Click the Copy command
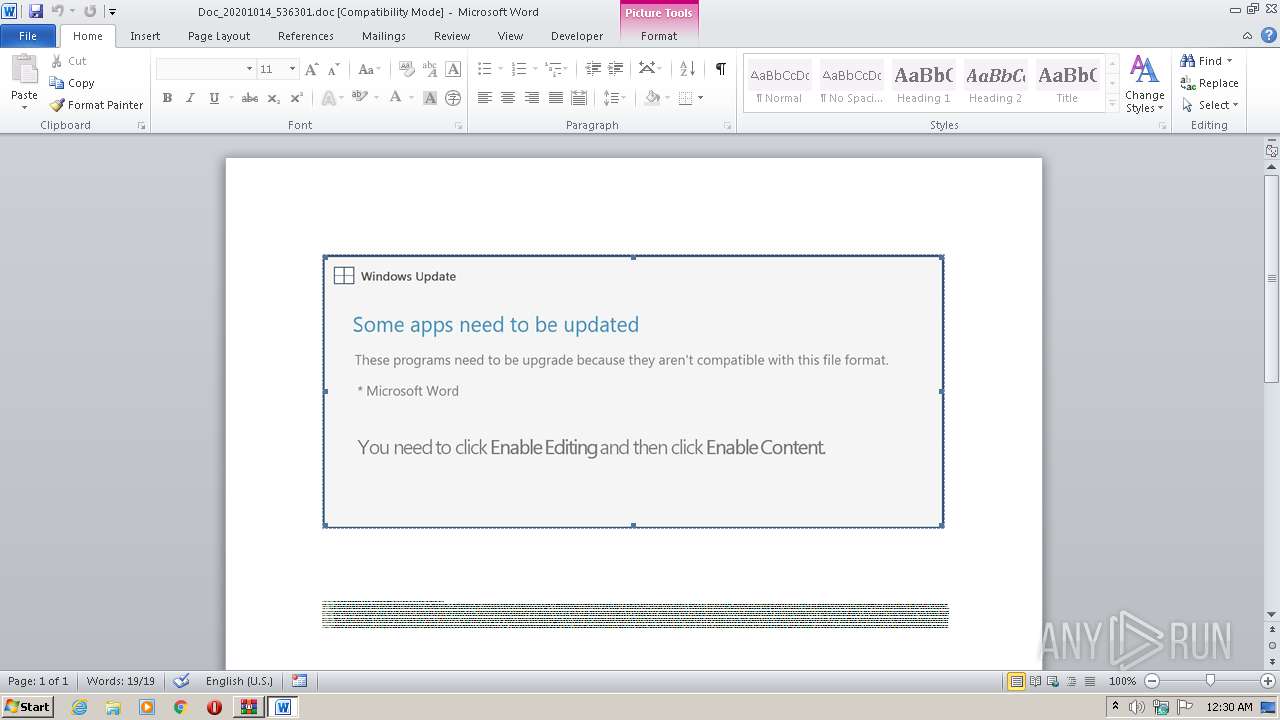The height and width of the screenshot is (720, 1280). click(x=72, y=83)
